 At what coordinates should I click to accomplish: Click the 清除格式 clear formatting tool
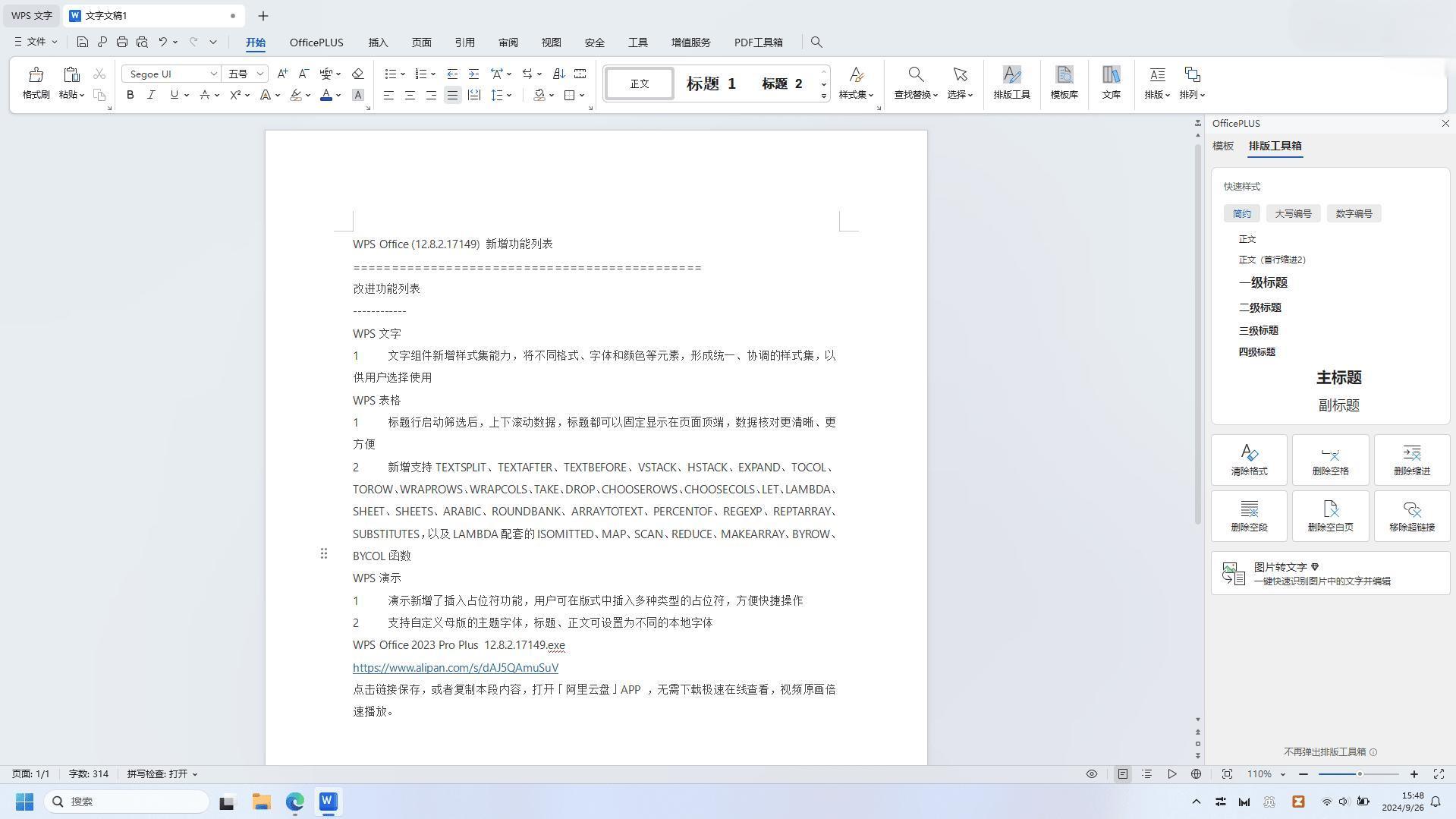1249,459
